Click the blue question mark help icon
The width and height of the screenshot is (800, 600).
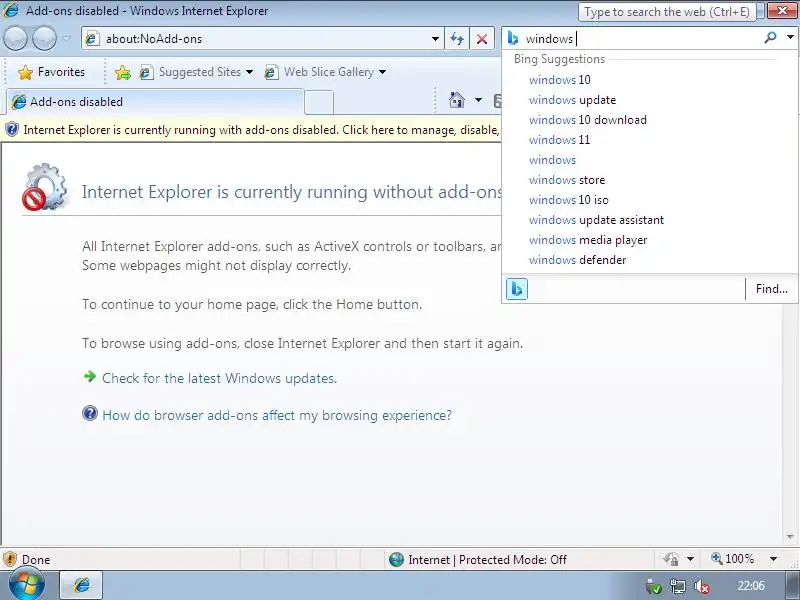[x=90, y=413]
